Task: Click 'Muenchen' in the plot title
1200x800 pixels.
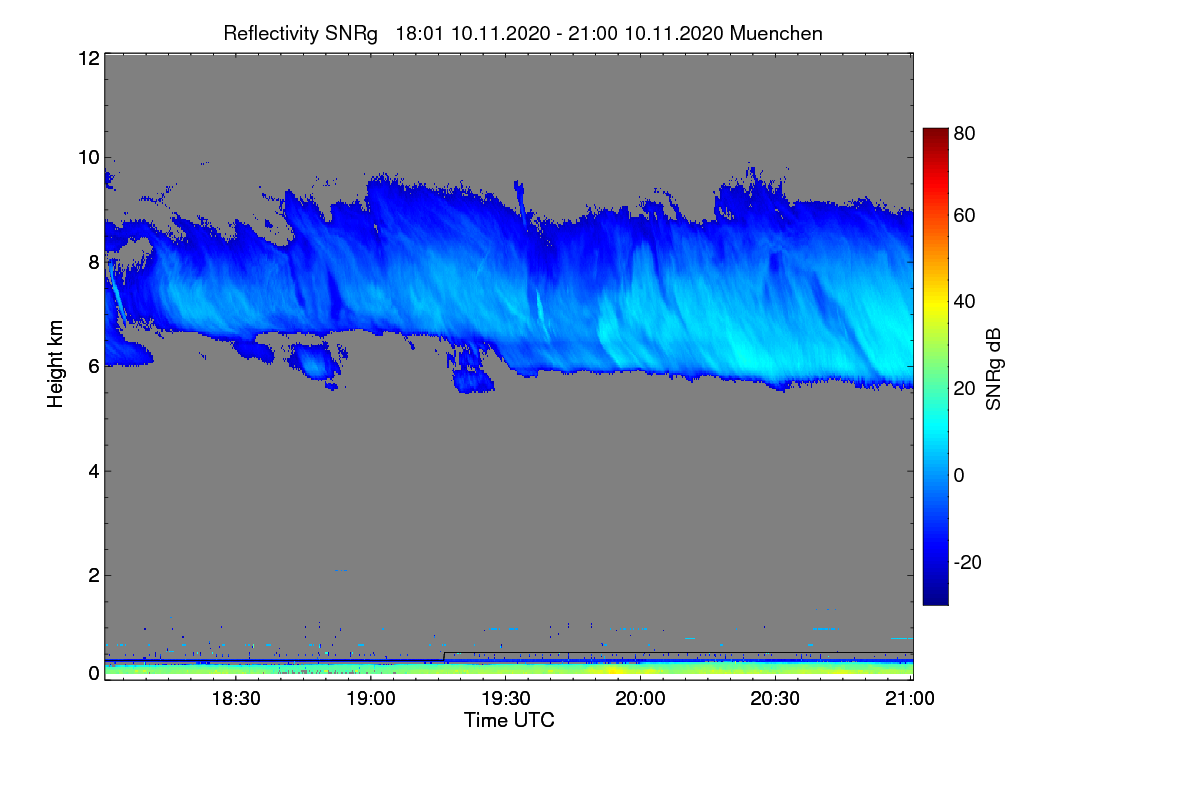Action: click(x=777, y=33)
